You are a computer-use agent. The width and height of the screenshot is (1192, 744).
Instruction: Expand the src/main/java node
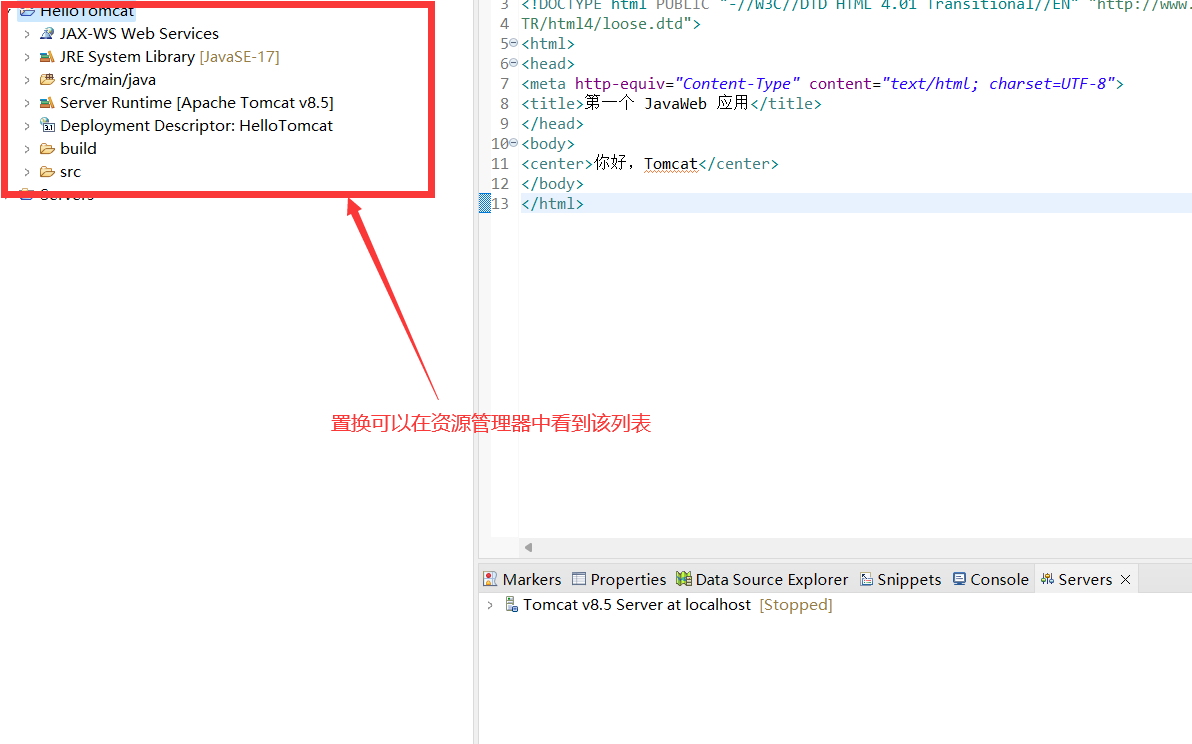tap(27, 80)
